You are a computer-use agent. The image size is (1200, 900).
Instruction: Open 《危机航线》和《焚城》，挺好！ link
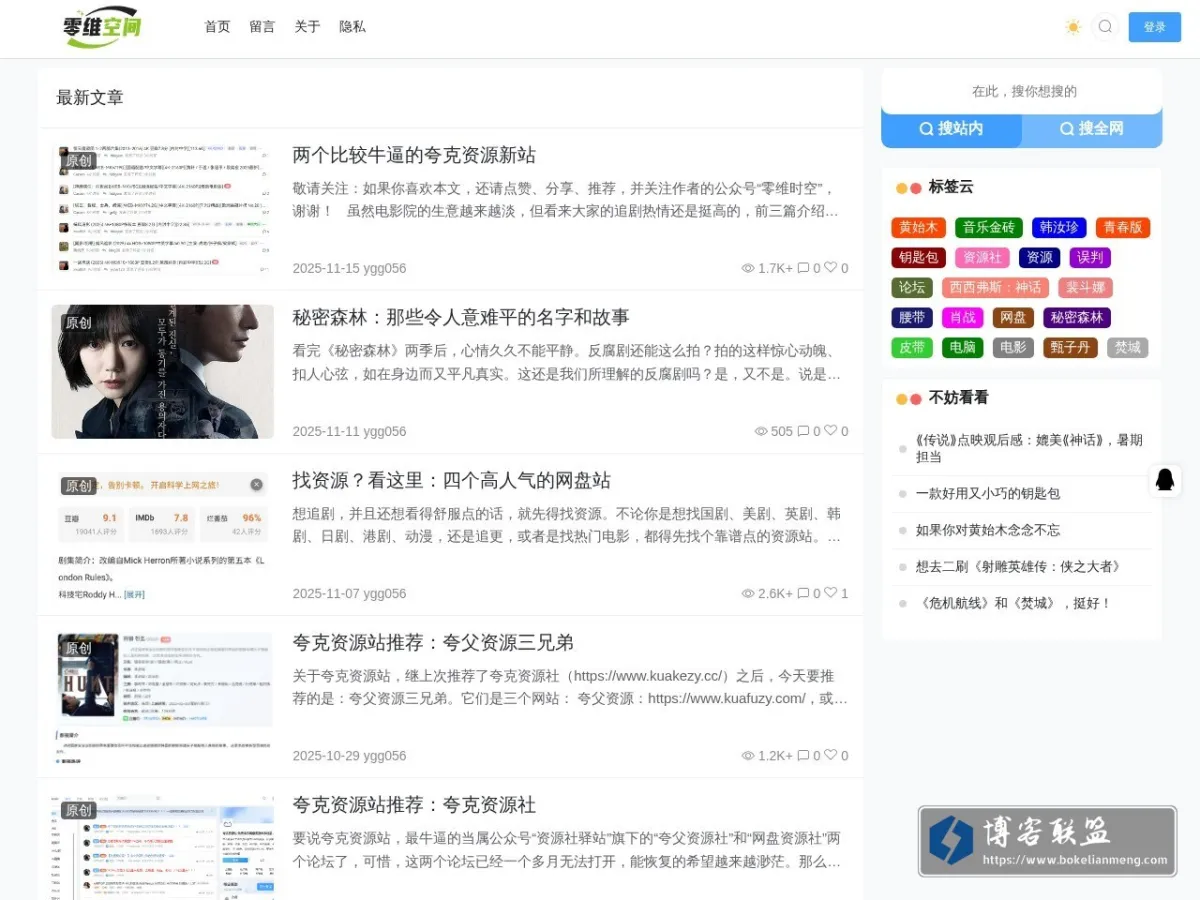point(1014,603)
